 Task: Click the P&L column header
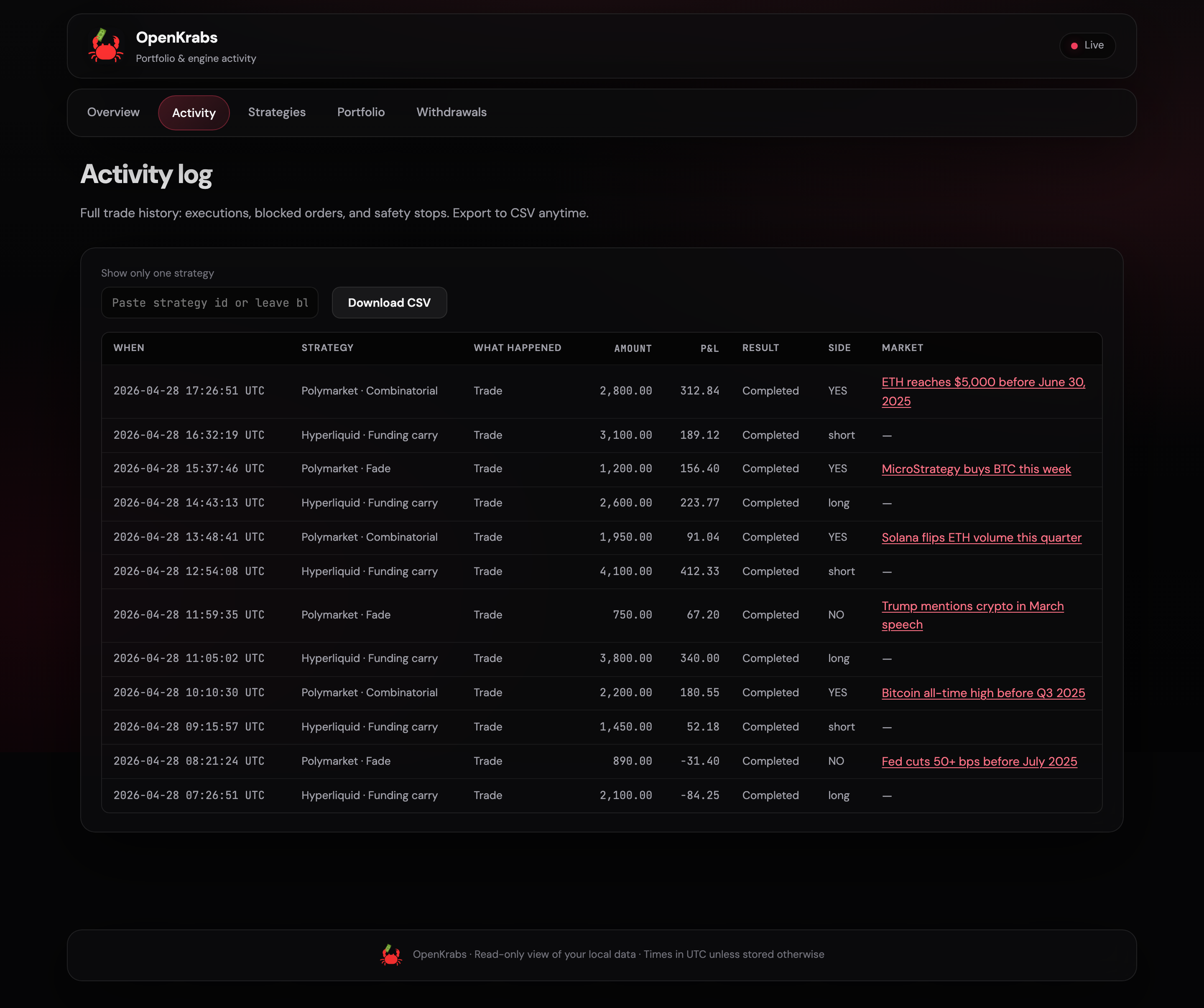click(709, 348)
